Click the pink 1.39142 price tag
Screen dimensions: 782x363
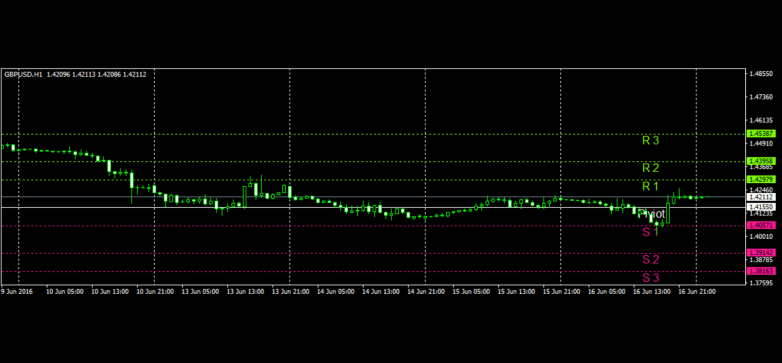[x=761, y=253]
